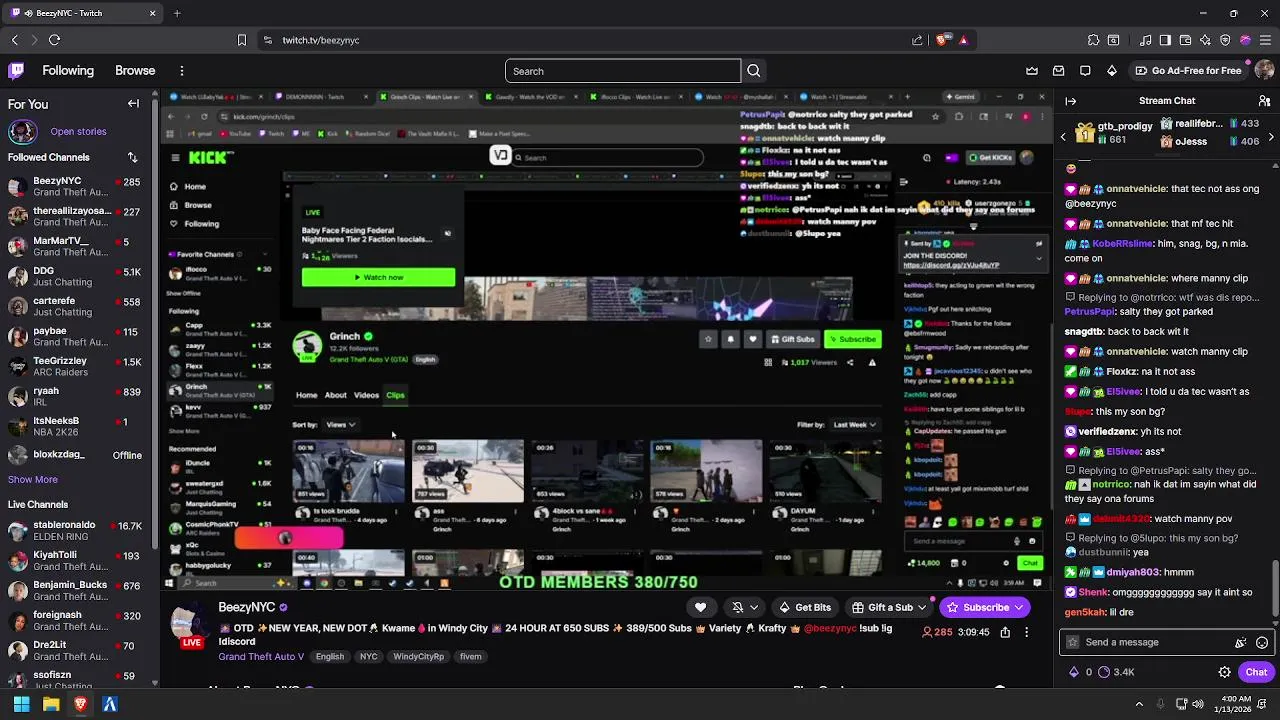The width and height of the screenshot is (1280, 720).
Task: Open the whispers speech bubble icon
Action: click(1085, 71)
